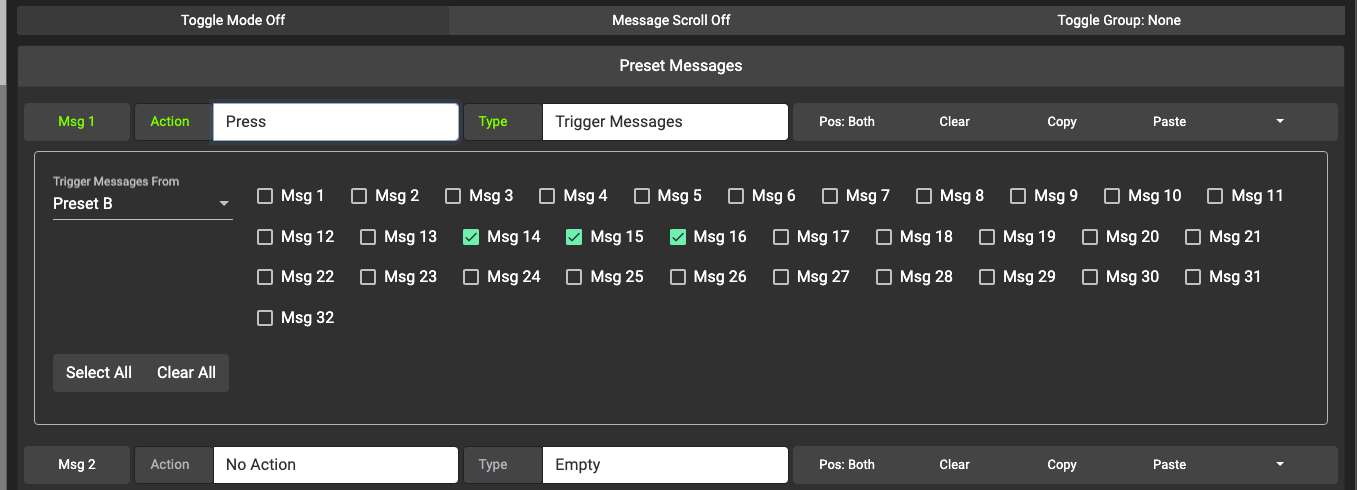Tick the Msg 1 checkbox

coord(265,196)
